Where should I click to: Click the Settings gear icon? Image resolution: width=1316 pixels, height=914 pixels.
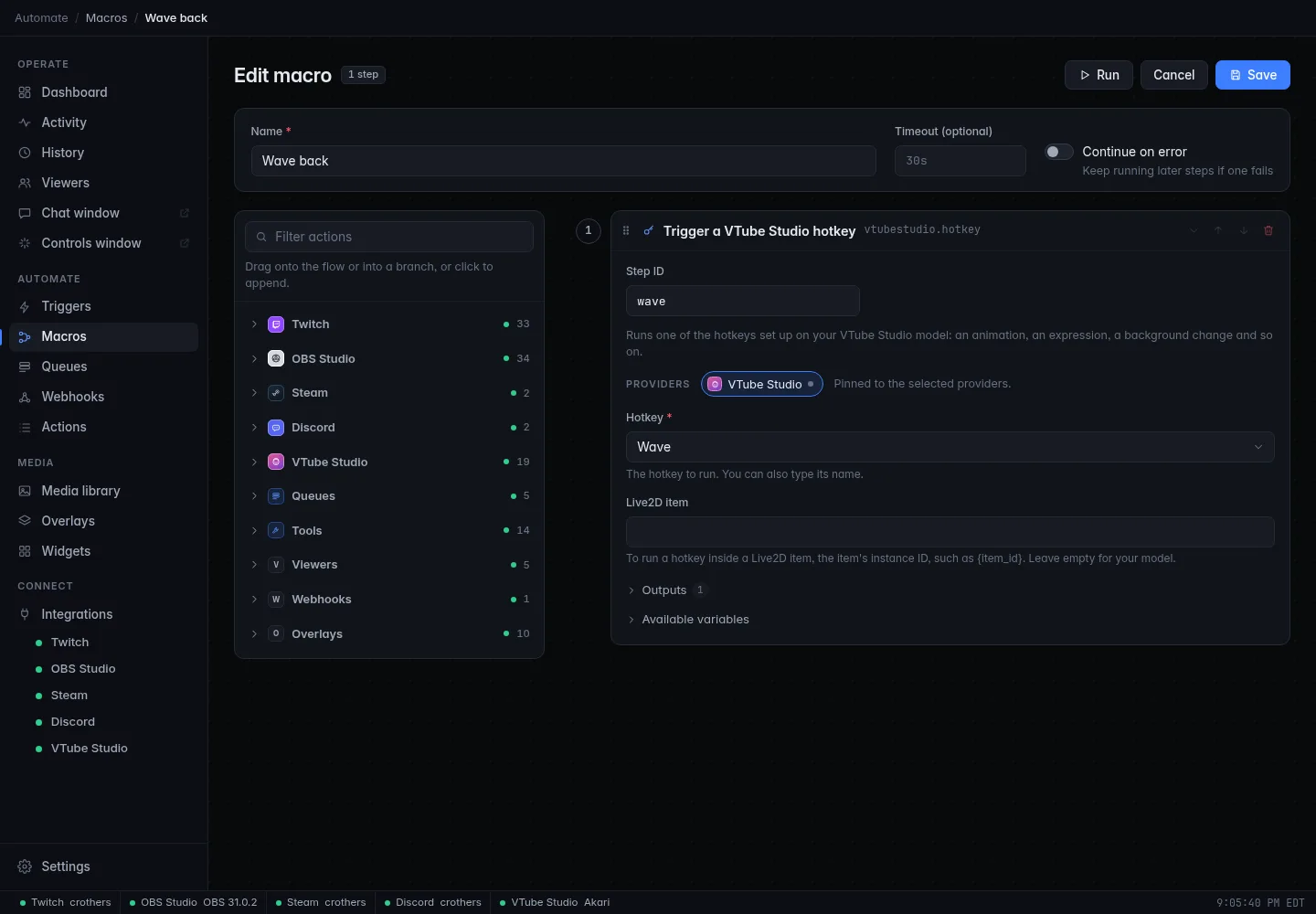[x=25, y=866]
